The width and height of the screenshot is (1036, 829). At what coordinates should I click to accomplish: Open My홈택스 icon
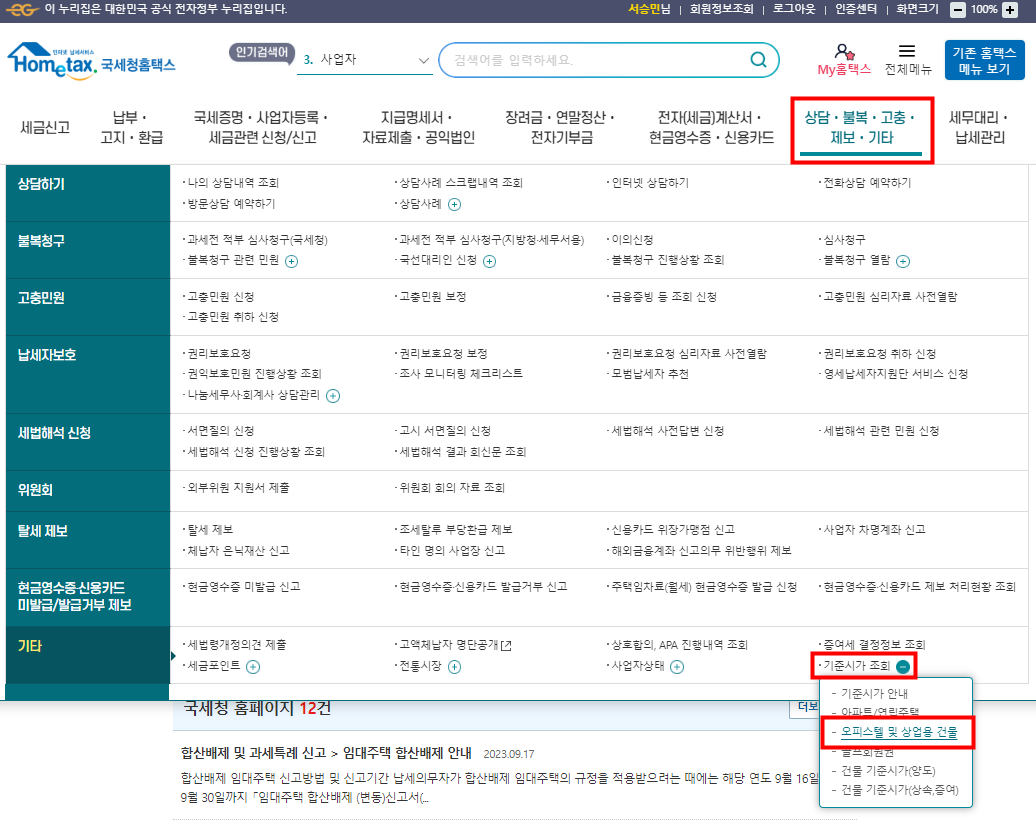point(844,59)
